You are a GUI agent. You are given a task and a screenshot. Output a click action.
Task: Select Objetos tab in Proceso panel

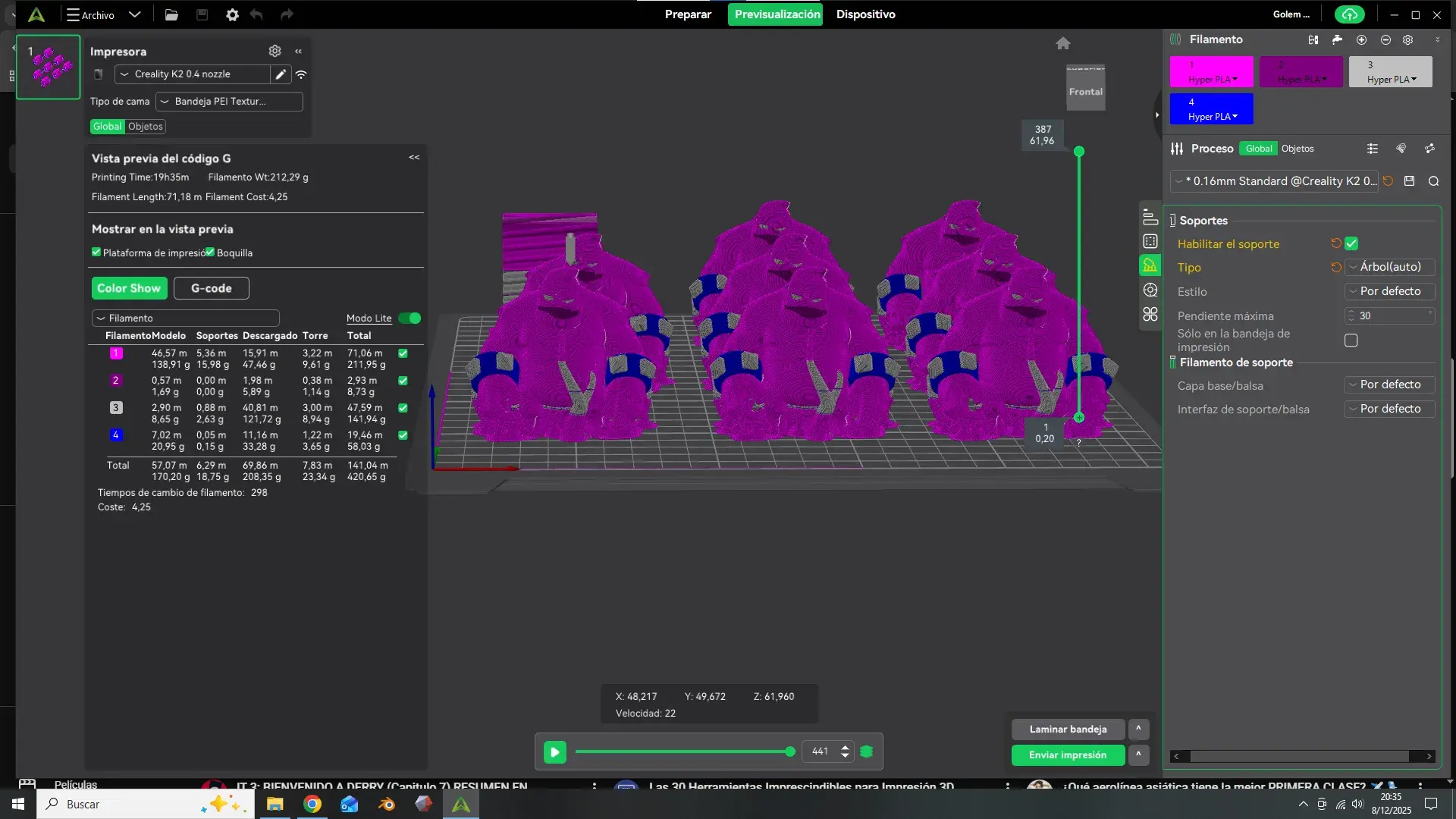(x=1298, y=149)
